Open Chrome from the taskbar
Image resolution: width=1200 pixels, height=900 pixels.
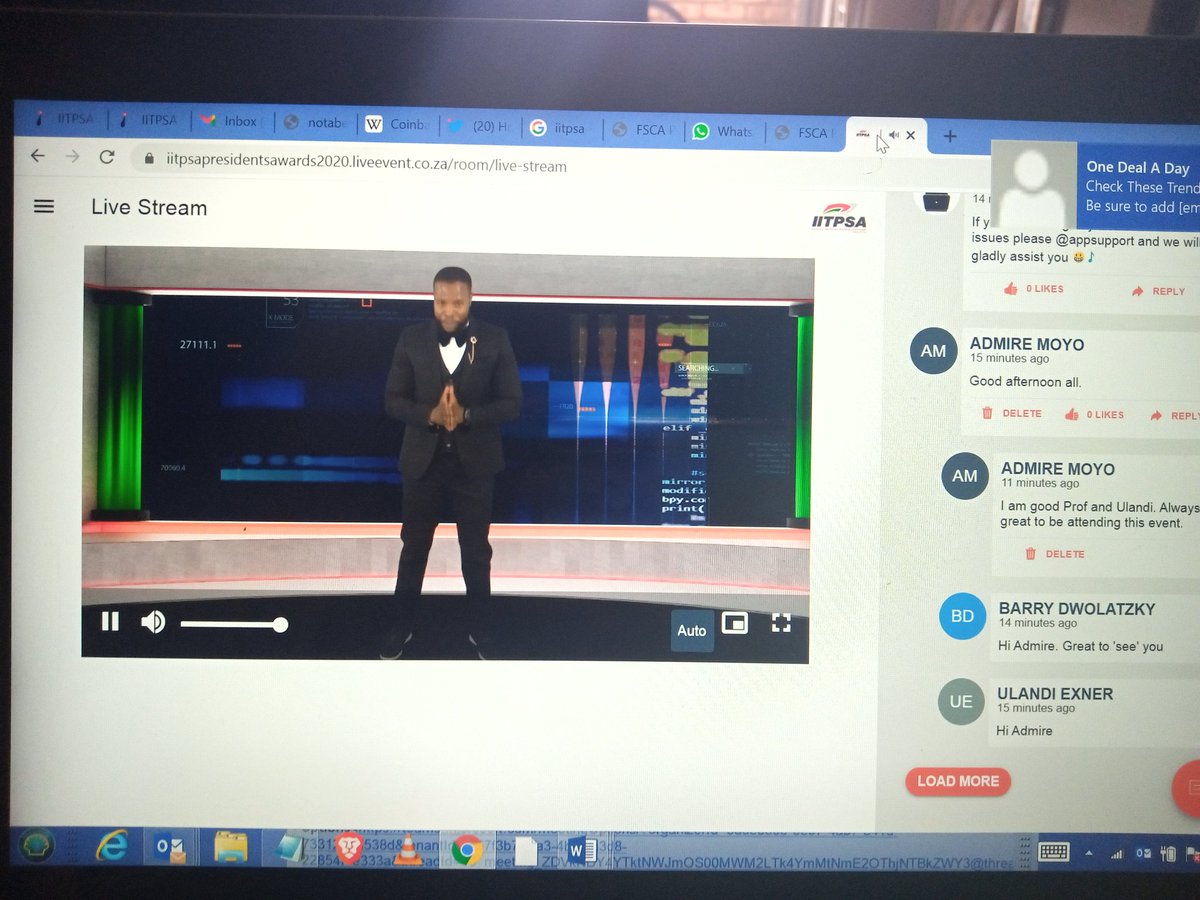(466, 851)
